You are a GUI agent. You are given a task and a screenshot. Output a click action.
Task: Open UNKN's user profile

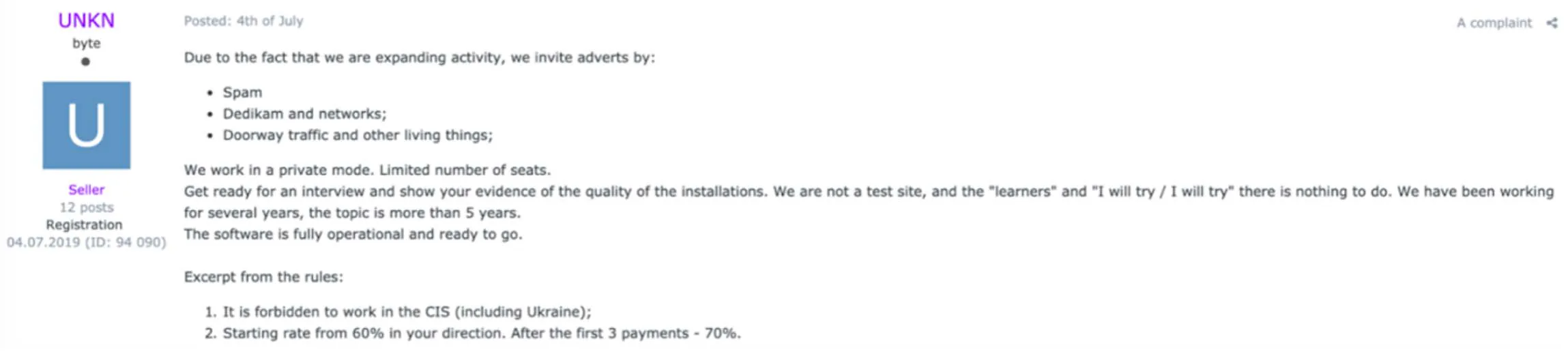coord(86,20)
